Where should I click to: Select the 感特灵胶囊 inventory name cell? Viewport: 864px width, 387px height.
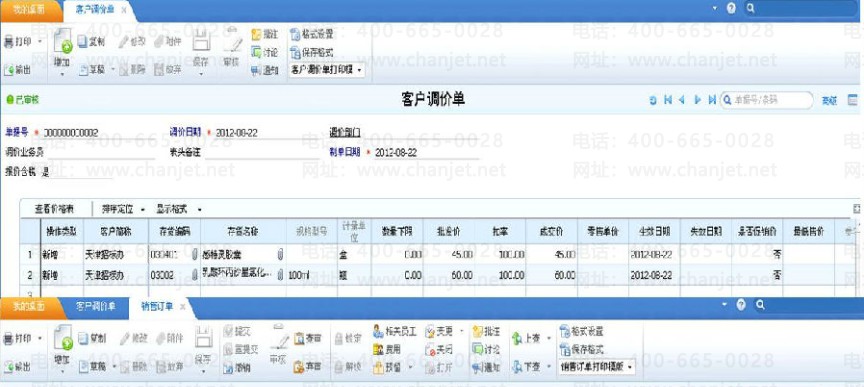244,255
